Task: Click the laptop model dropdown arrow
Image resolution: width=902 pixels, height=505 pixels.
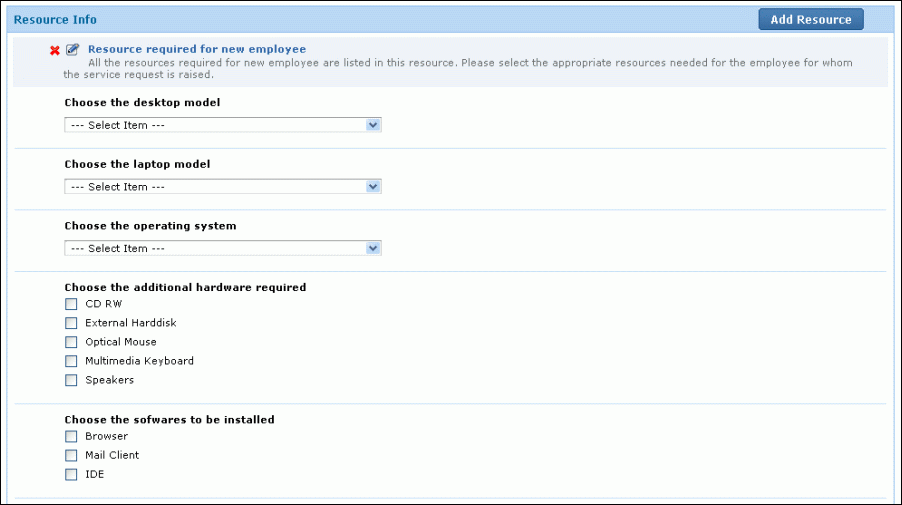Action: point(373,187)
